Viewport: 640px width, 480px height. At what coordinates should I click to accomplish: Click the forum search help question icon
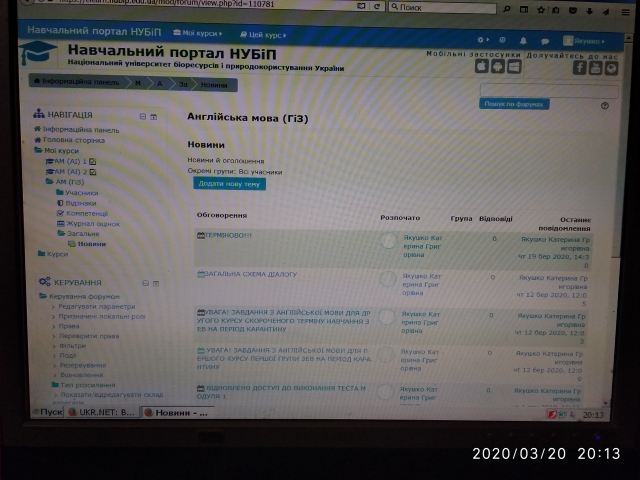(604, 106)
